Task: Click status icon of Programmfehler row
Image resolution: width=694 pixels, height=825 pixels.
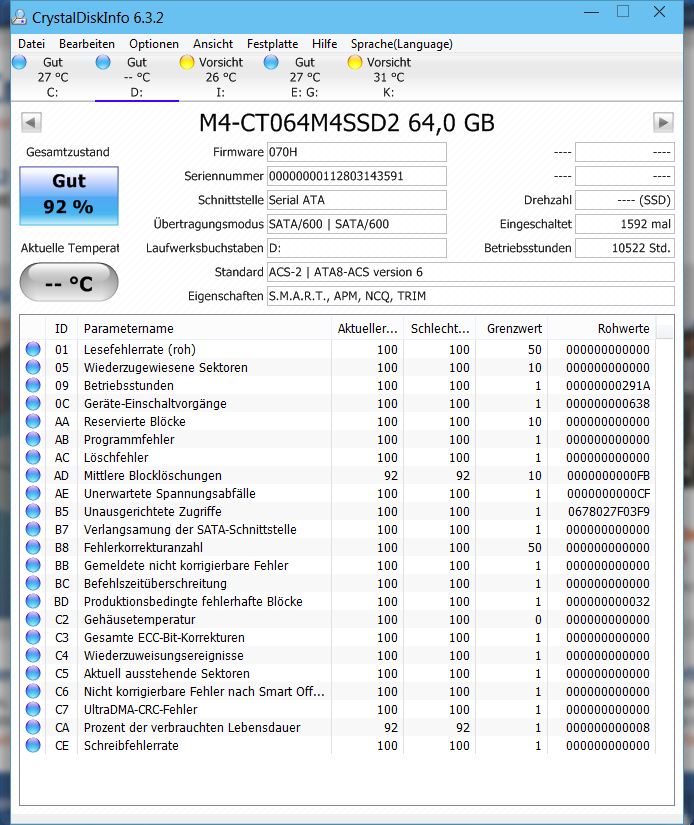Action: pyautogui.click(x=33, y=439)
